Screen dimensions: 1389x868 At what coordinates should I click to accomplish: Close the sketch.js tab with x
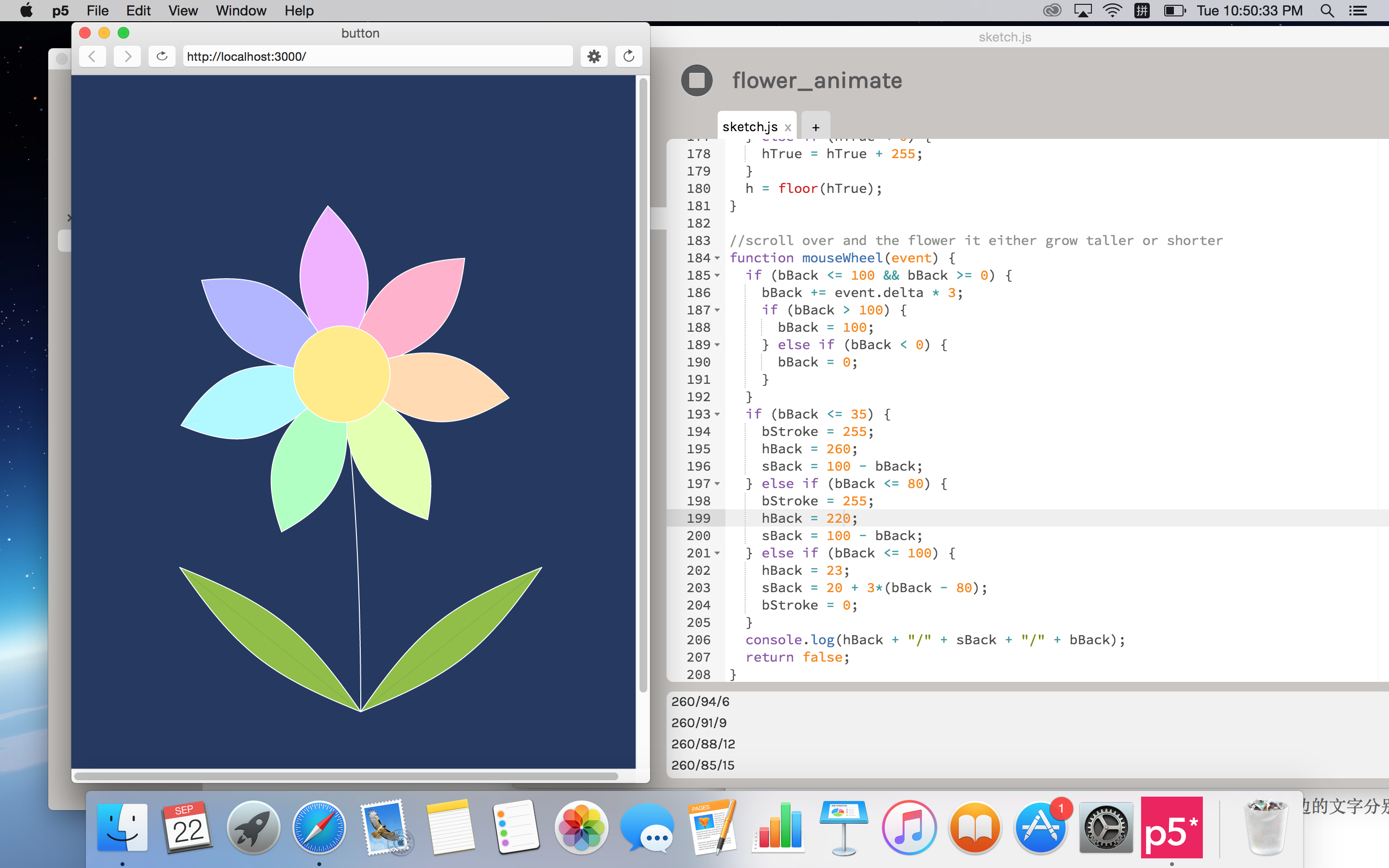point(788,127)
